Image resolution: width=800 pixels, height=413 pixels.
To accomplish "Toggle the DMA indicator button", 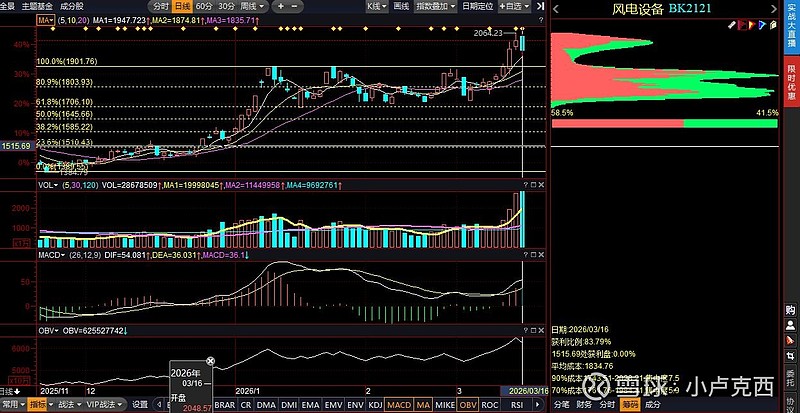I will coord(266,405).
